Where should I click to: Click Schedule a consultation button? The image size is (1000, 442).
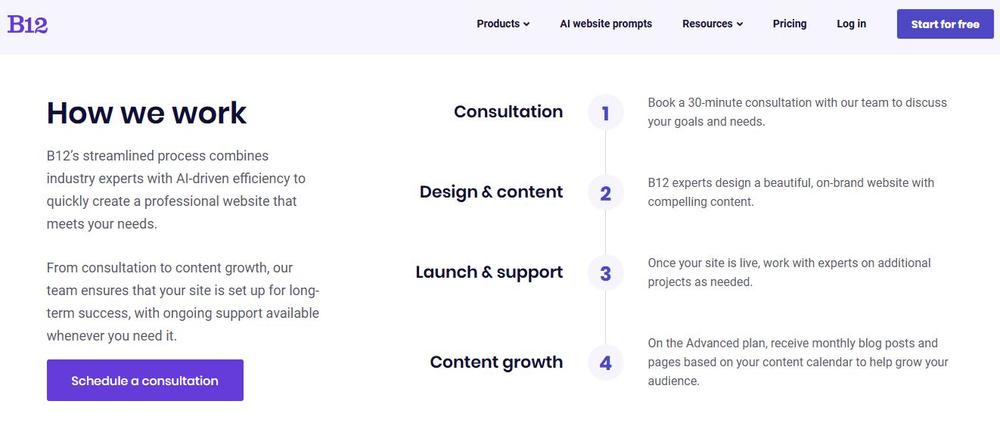tap(145, 380)
